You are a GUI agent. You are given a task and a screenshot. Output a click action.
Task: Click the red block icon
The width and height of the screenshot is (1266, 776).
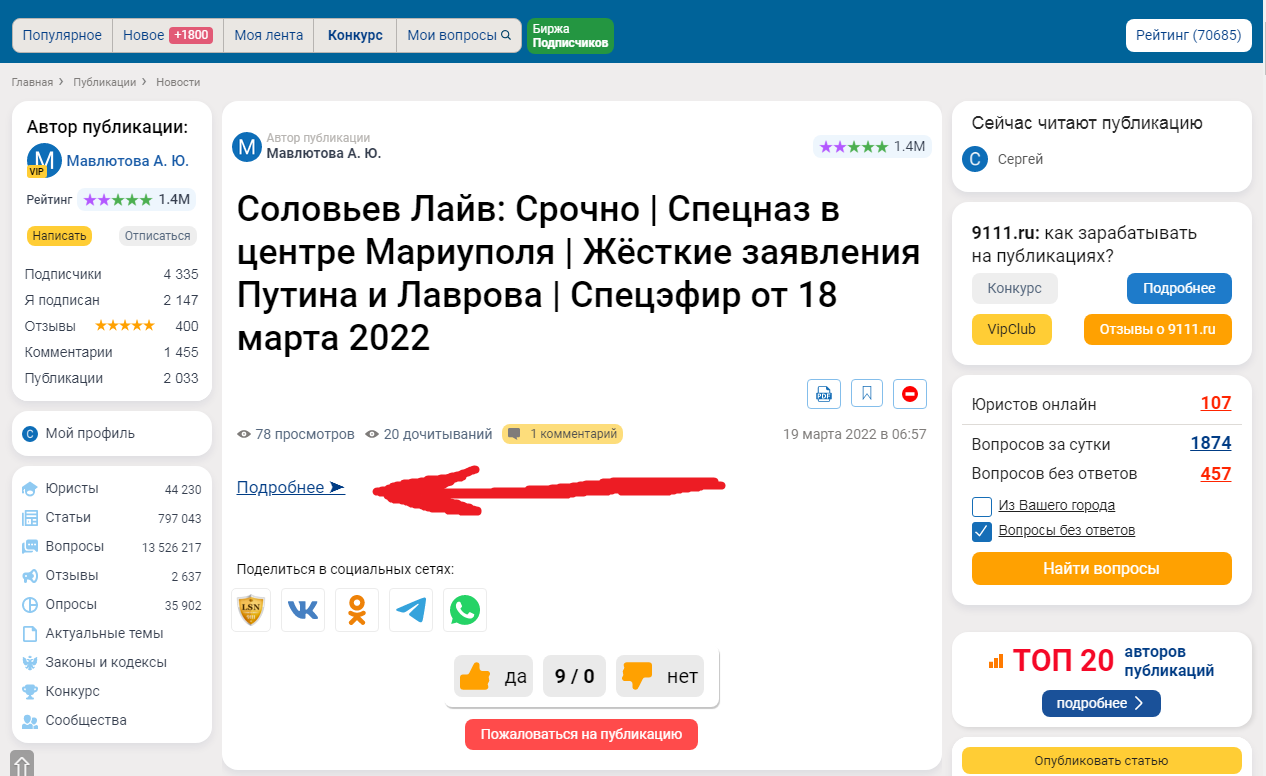pos(910,394)
